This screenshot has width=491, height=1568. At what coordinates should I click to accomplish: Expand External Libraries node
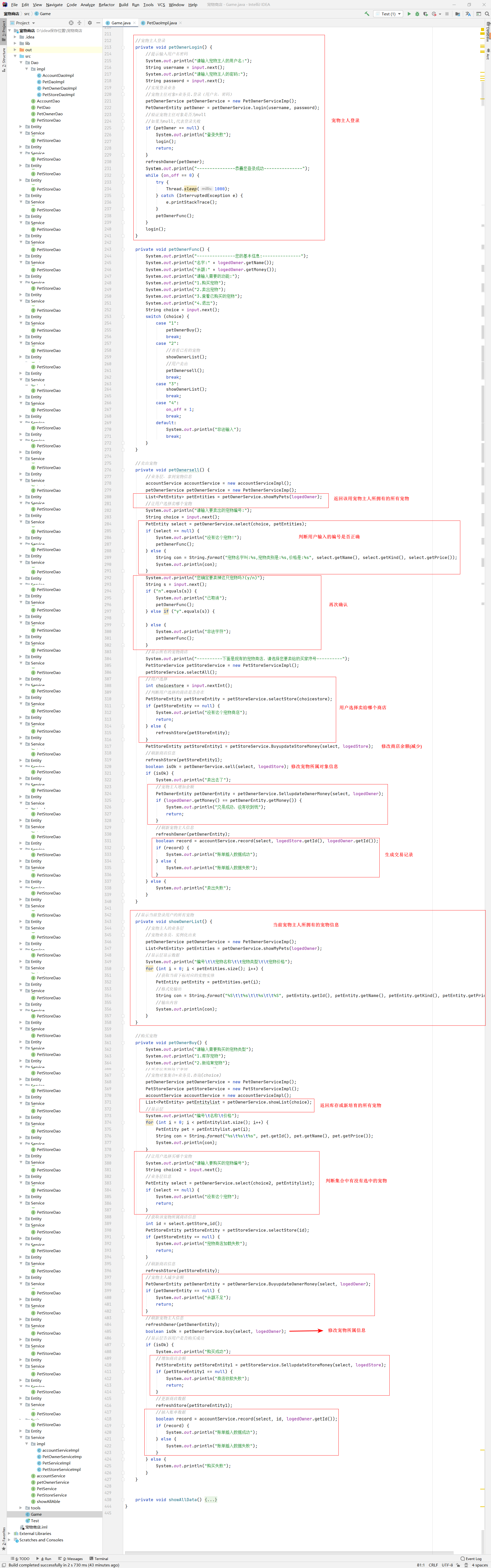coord(9,1533)
